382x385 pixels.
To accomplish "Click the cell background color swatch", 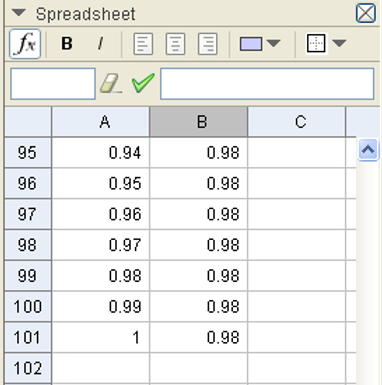I will tap(251, 44).
